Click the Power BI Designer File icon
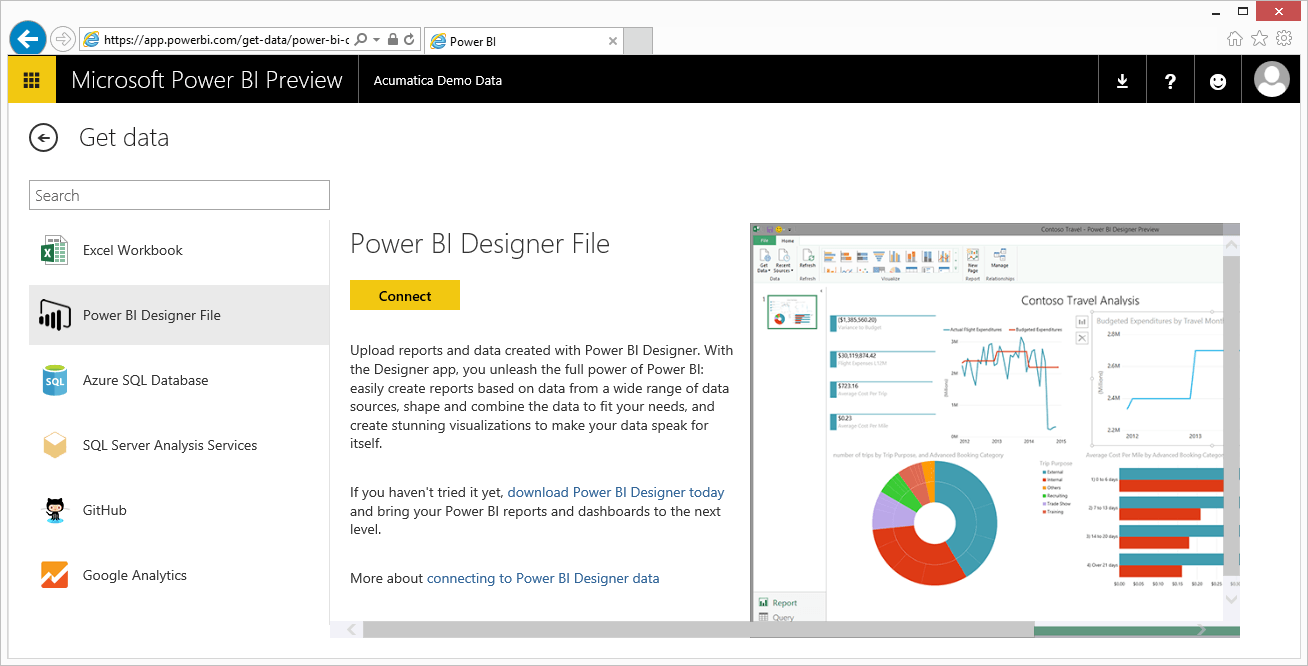 (54, 315)
